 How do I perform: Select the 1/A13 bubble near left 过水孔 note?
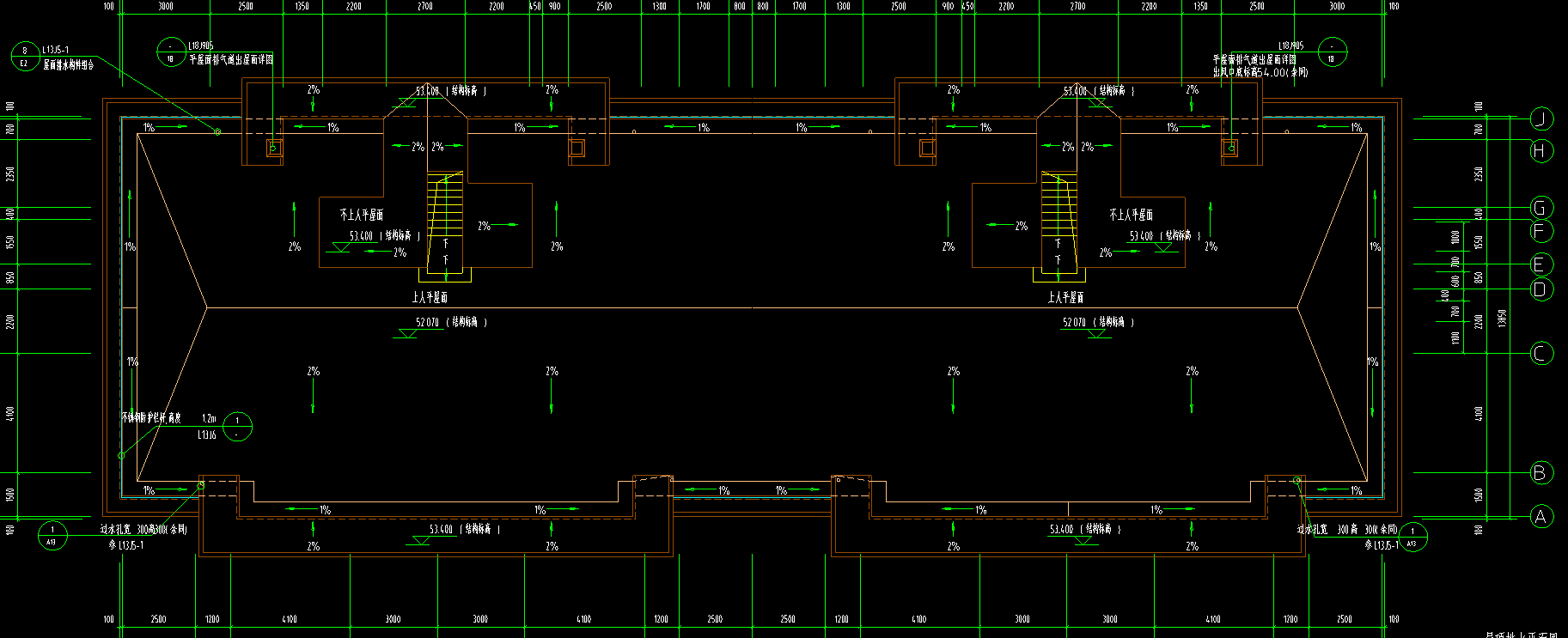click(x=52, y=536)
